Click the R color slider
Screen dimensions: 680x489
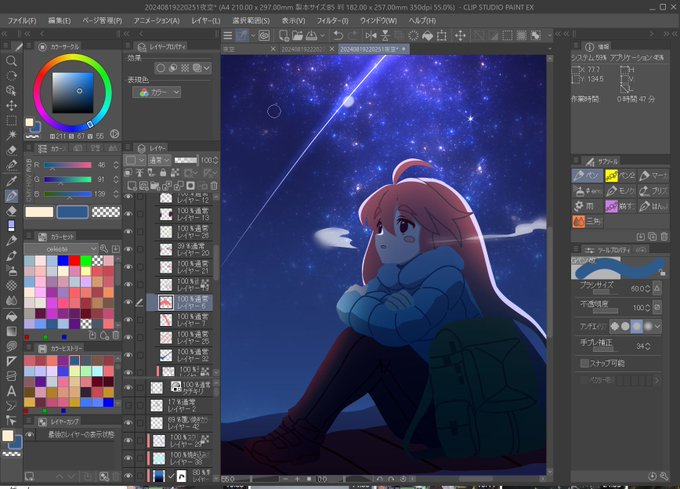pos(68,165)
